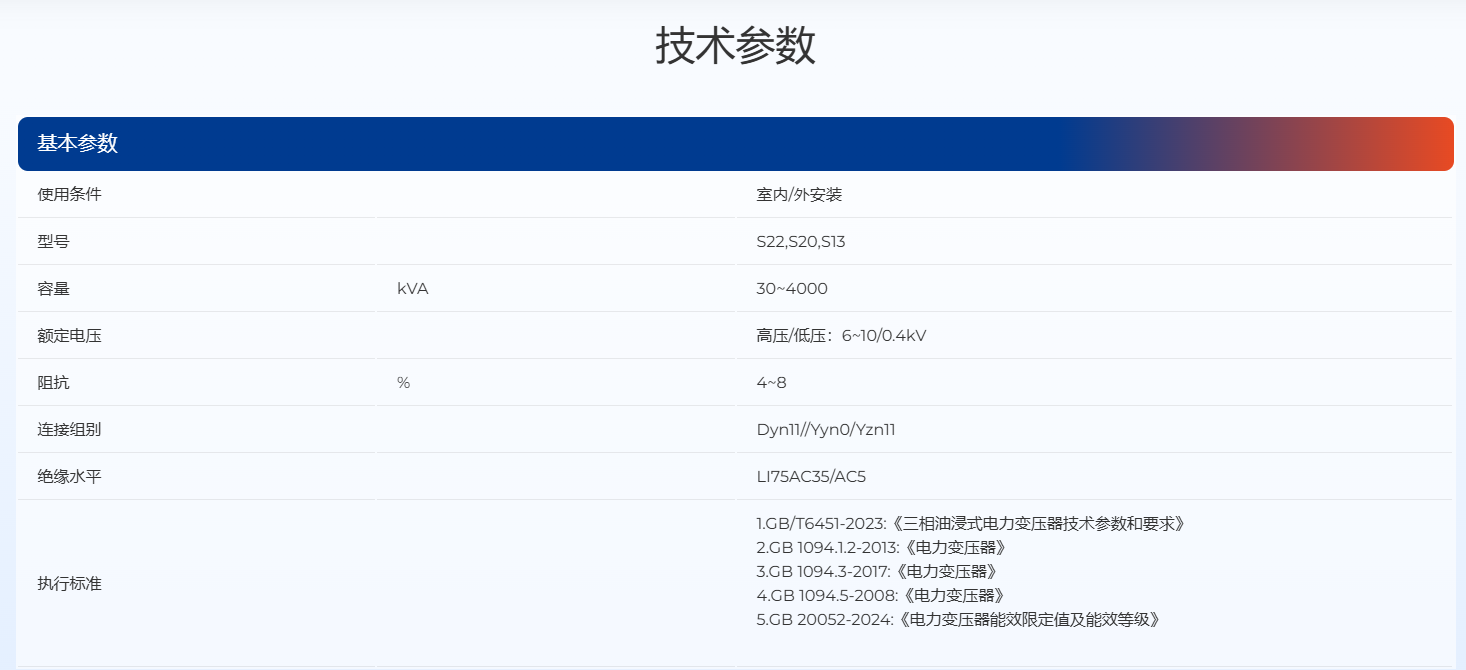This screenshot has width=1466, height=670.
Task: Click the 执行标准 row label
Action: click(x=69, y=584)
